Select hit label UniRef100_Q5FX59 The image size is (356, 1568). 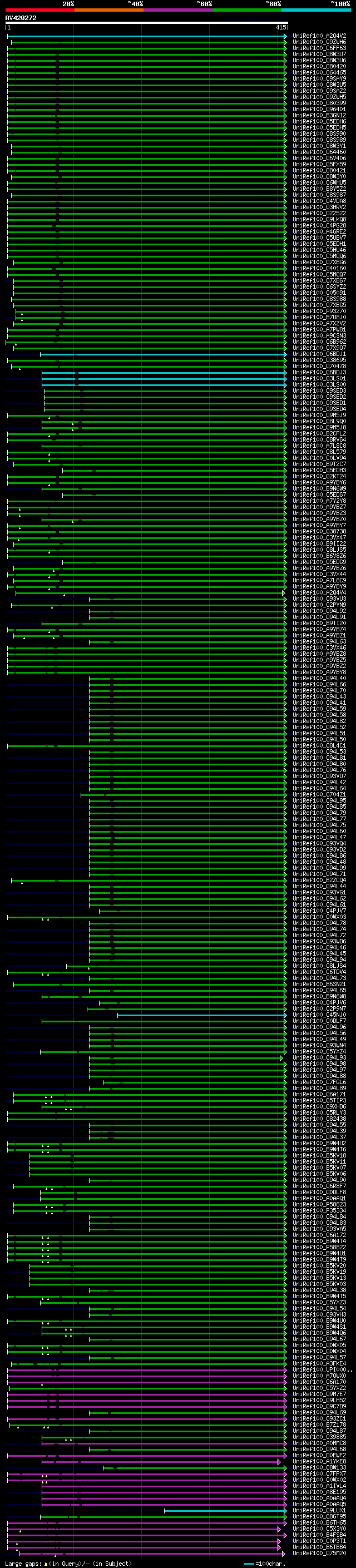pos(319,164)
